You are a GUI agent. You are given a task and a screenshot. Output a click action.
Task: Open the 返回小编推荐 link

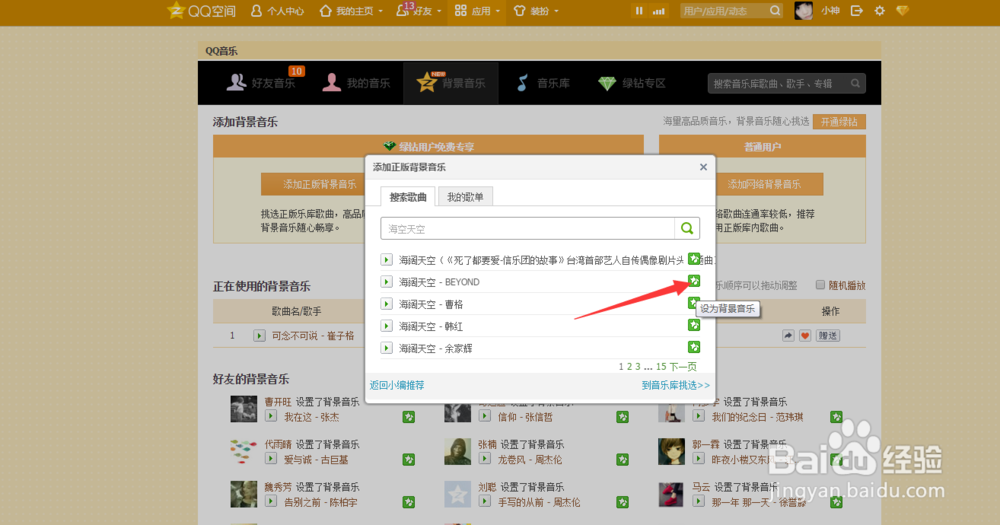[x=397, y=385]
